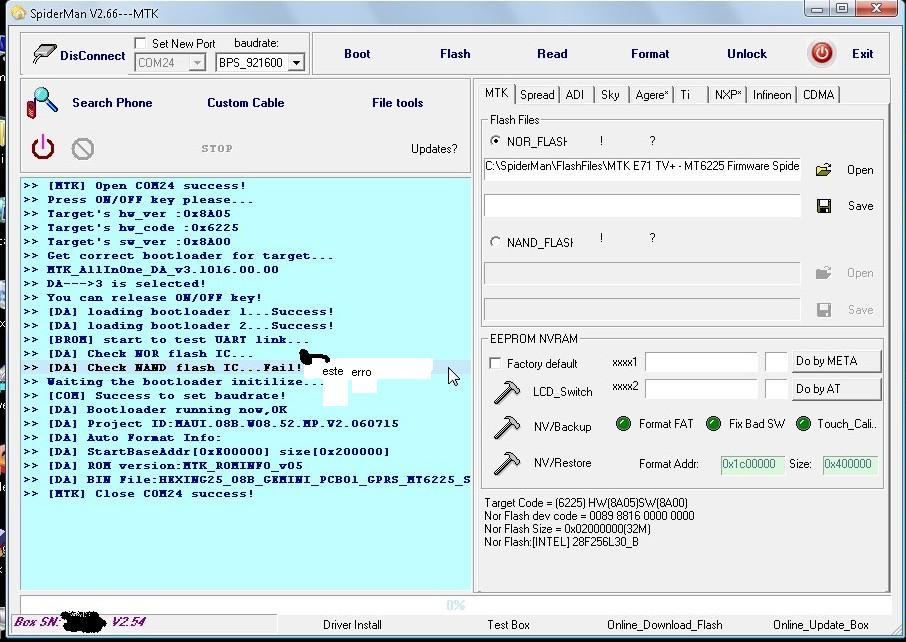Click the Boot button
The width and height of the screenshot is (906, 642).
pos(357,54)
